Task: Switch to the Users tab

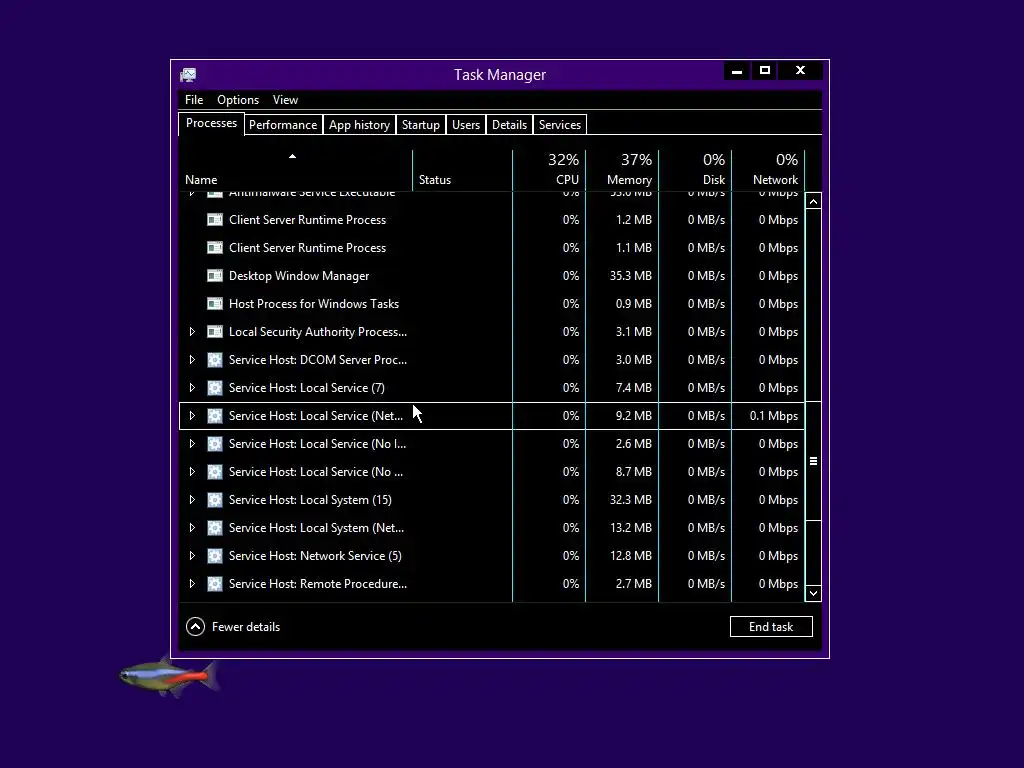Action: pos(466,125)
